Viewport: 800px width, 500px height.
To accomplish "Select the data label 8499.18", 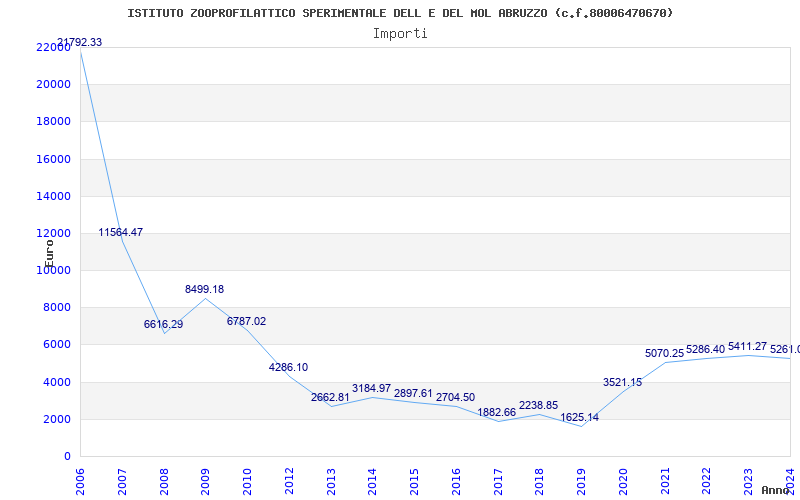I will [x=205, y=289].
